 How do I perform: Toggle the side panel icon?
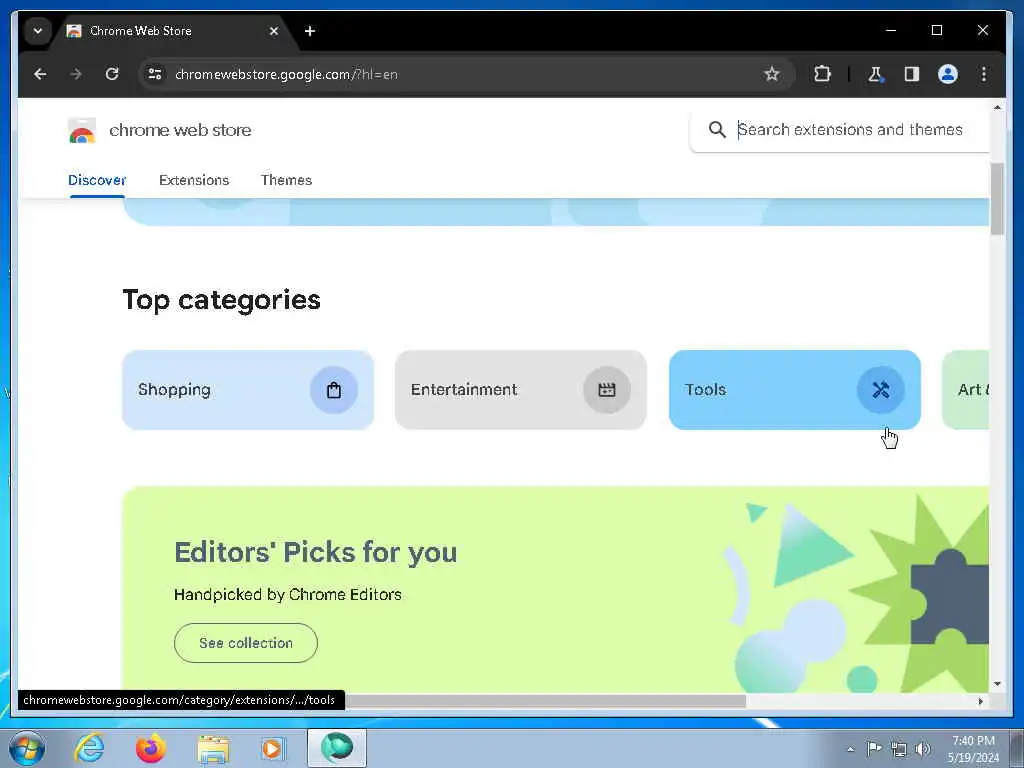tap(912, 74)
